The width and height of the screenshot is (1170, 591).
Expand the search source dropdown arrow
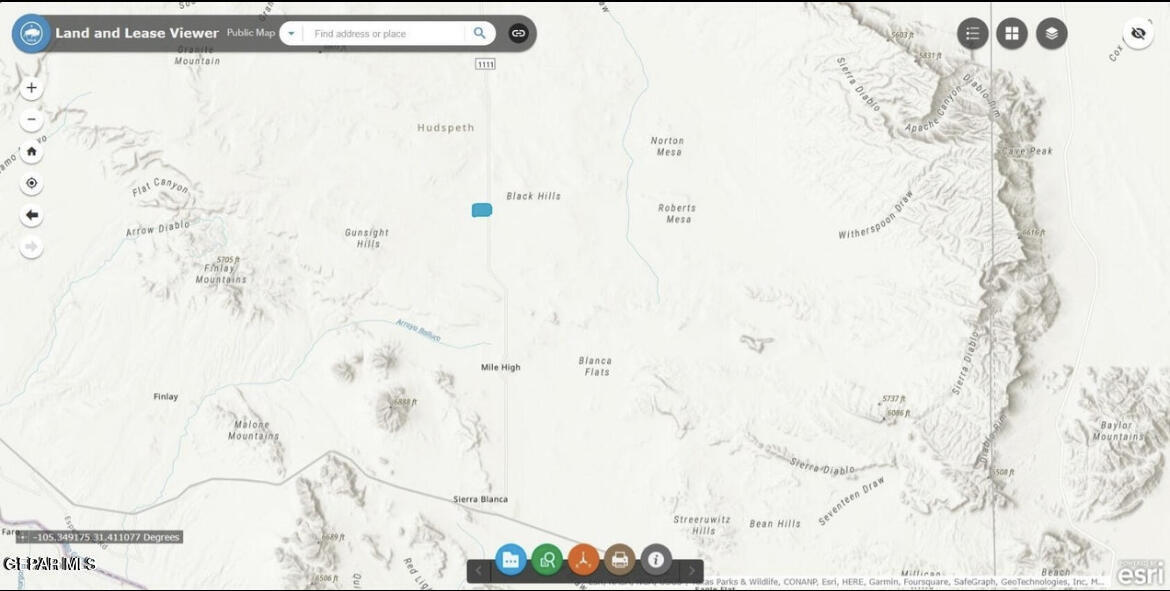[291, 33]
